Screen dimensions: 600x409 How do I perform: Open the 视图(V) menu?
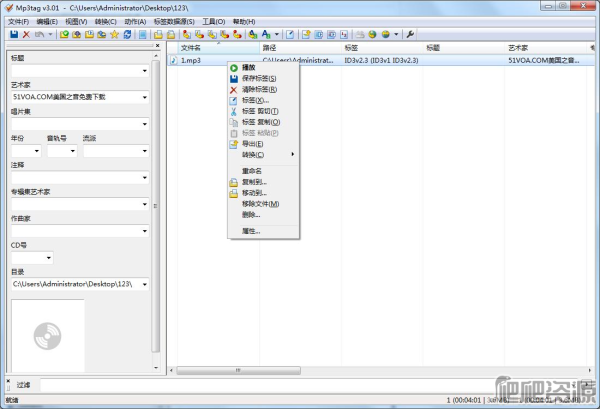76,22
